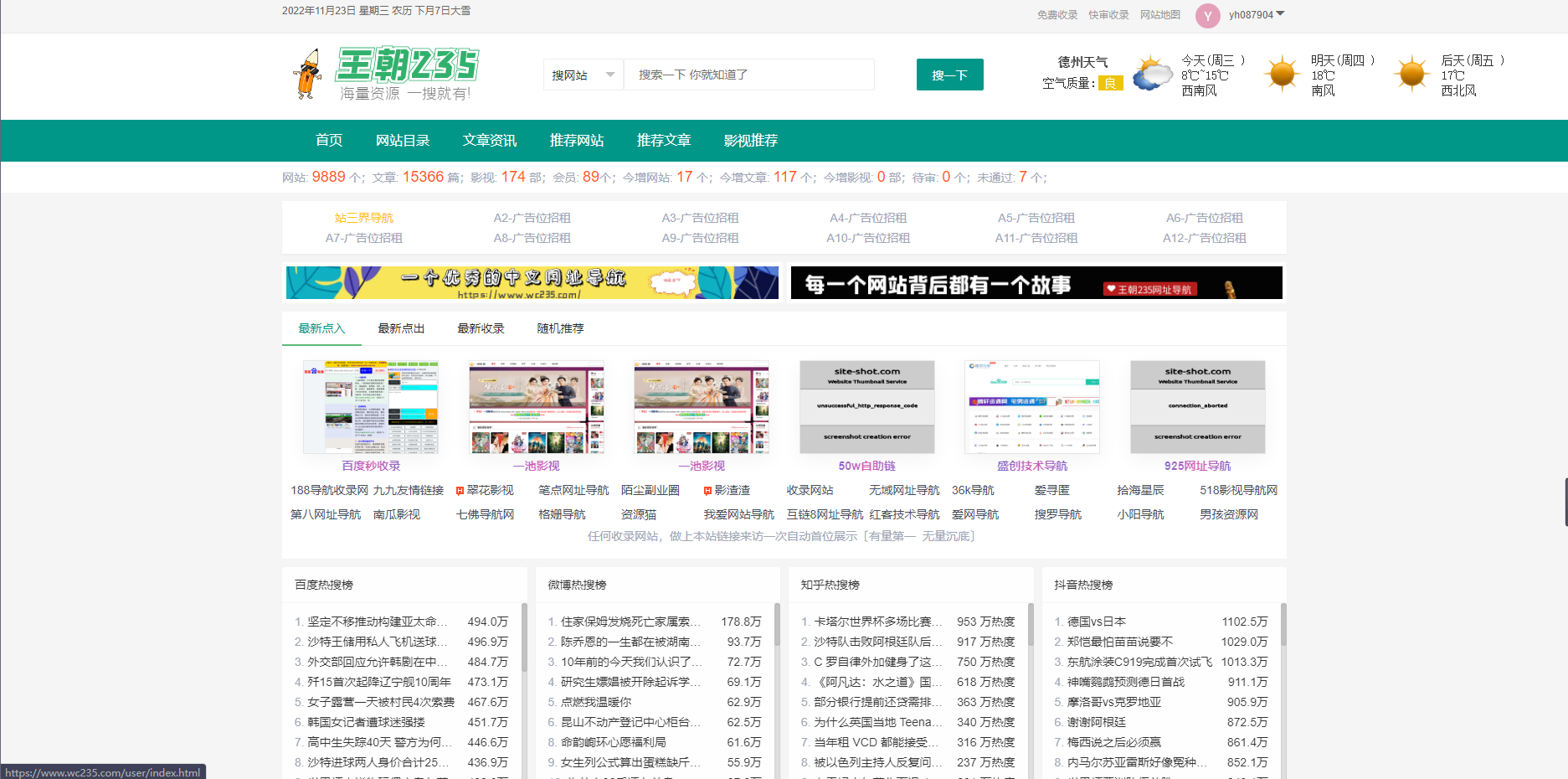Image resolution: width=1568 pixels, height=779 pixels.
Task: Open 快审收录 link in top bar
Action: click(x=1108, y=15)
